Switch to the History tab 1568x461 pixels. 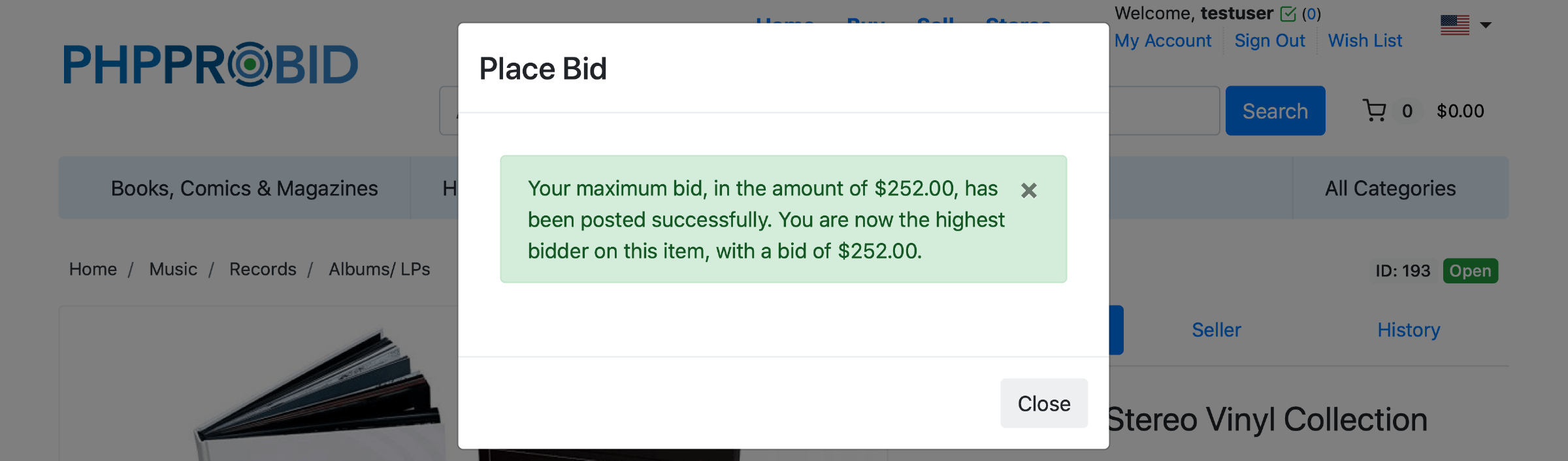1409,330
